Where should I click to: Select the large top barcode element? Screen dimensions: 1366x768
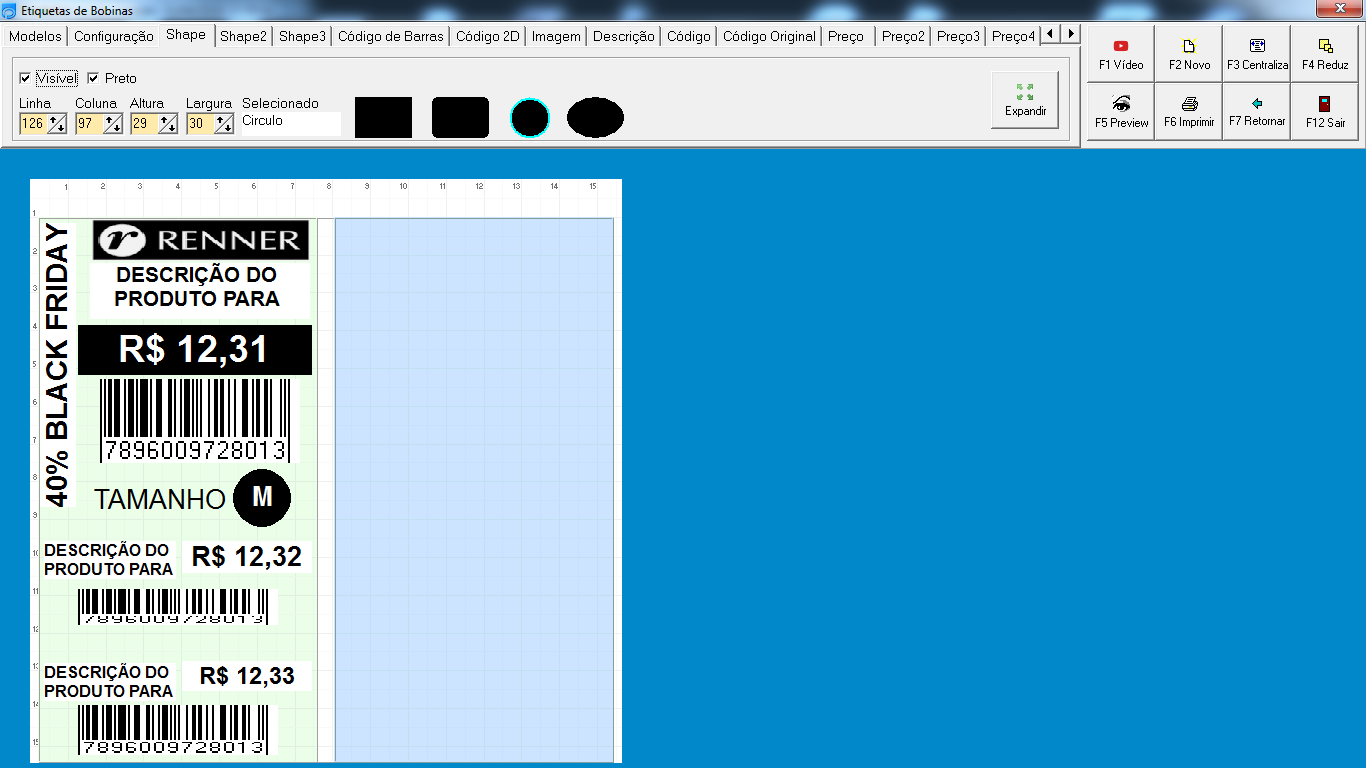(197, 420)
